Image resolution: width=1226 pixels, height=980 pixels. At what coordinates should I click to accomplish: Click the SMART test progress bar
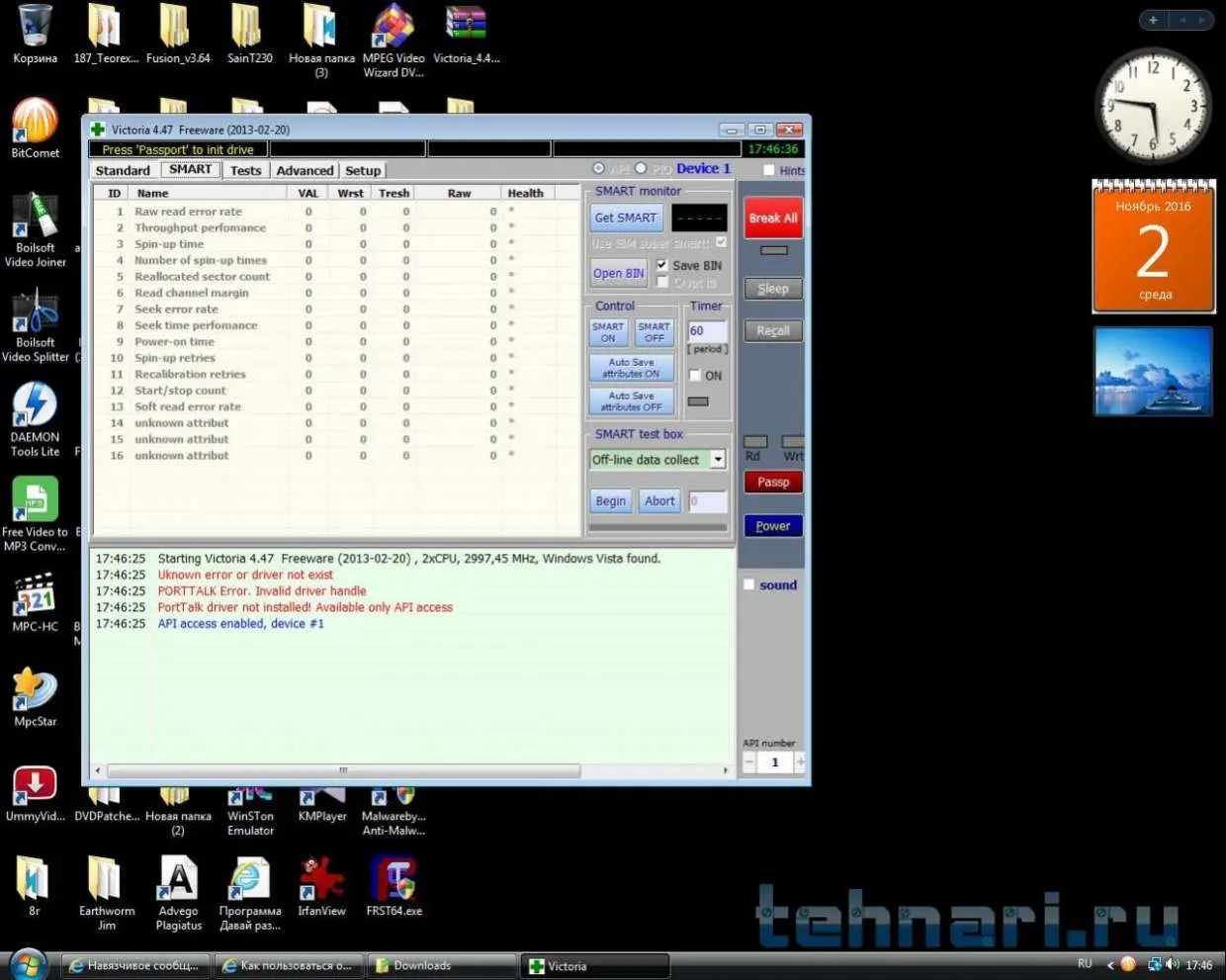pyautogui.click(x=657, y=527)
